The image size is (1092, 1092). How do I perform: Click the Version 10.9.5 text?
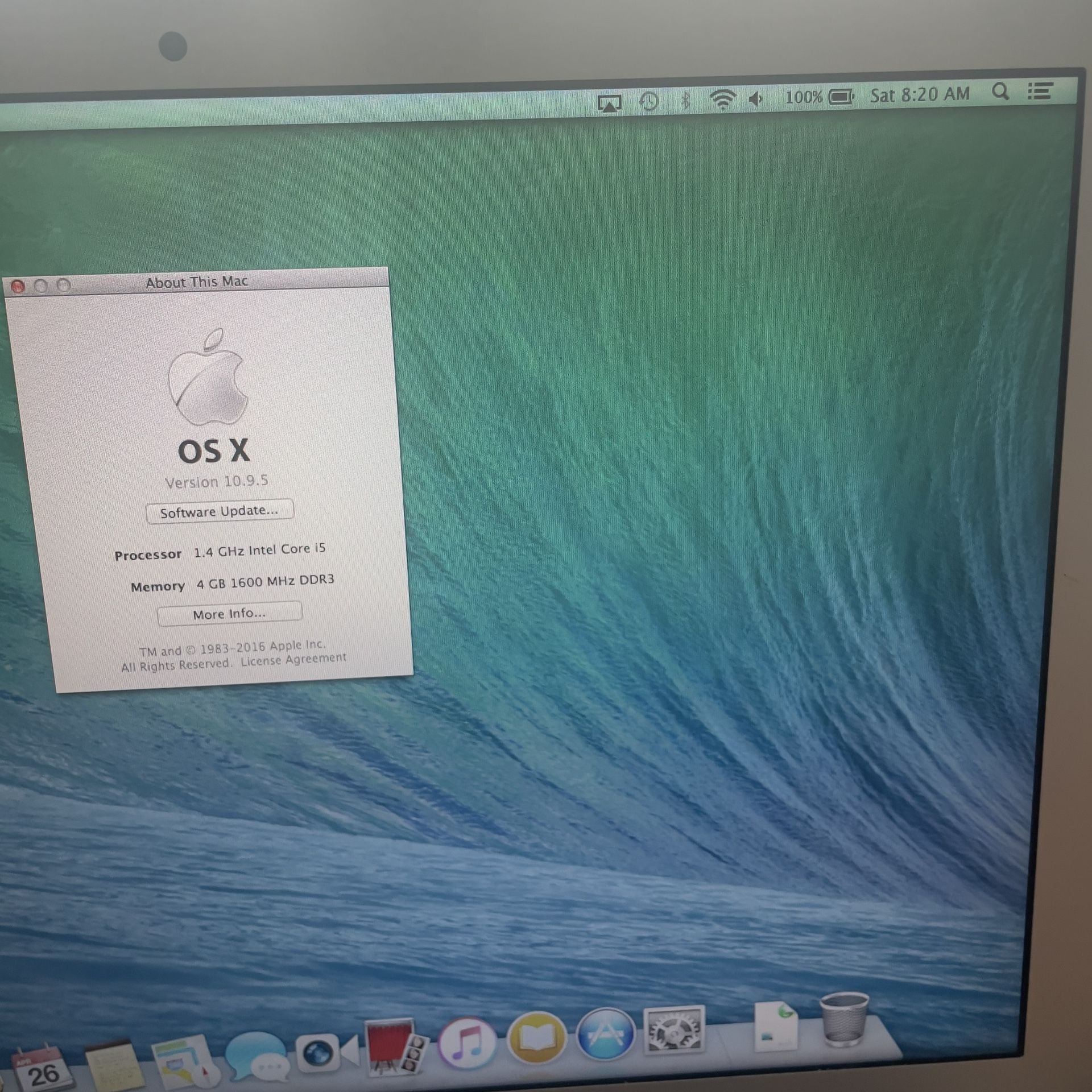pos(216,482)
